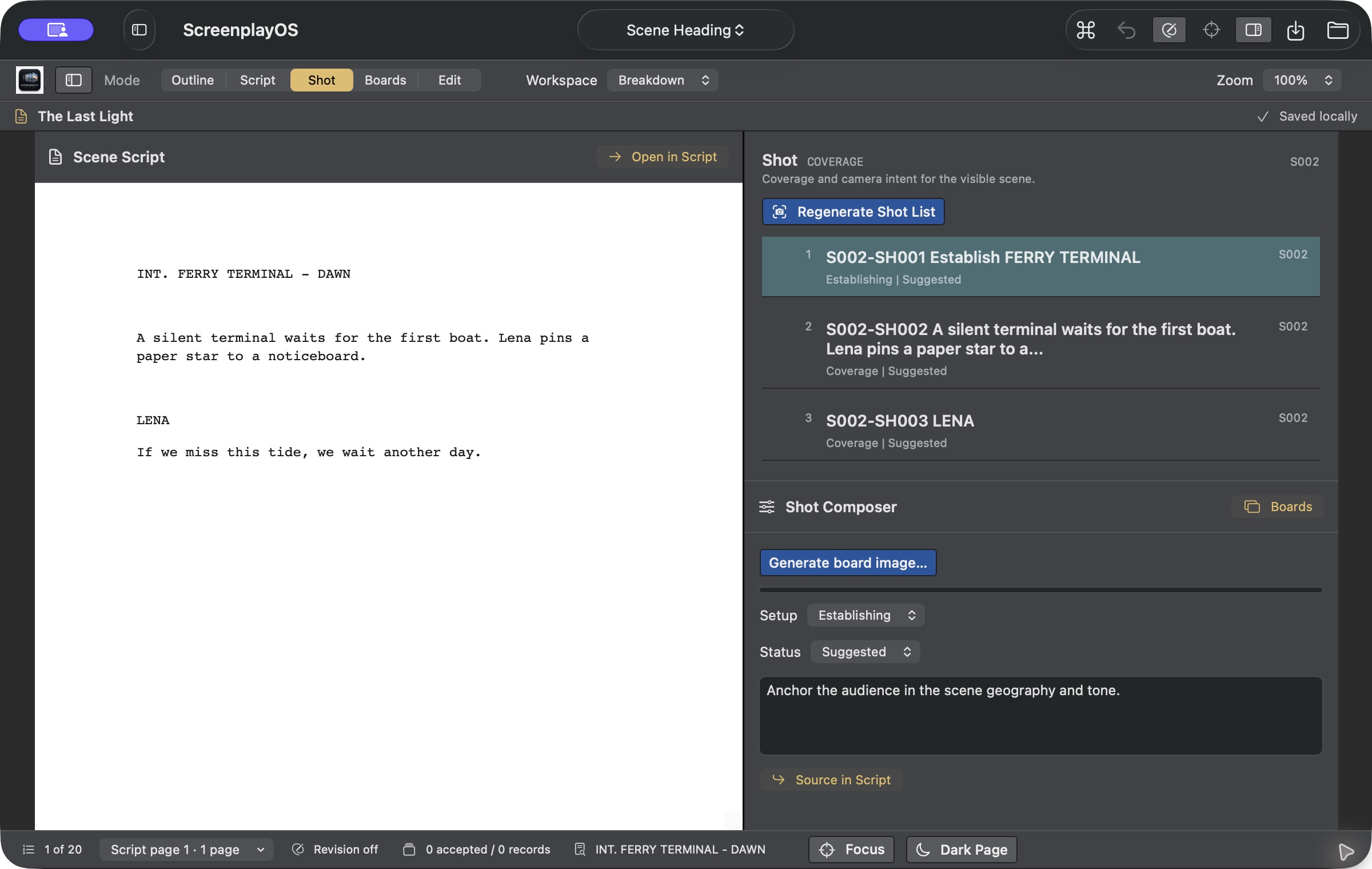
Task: Click the undo arrow icon
Action: [1126, 30]
